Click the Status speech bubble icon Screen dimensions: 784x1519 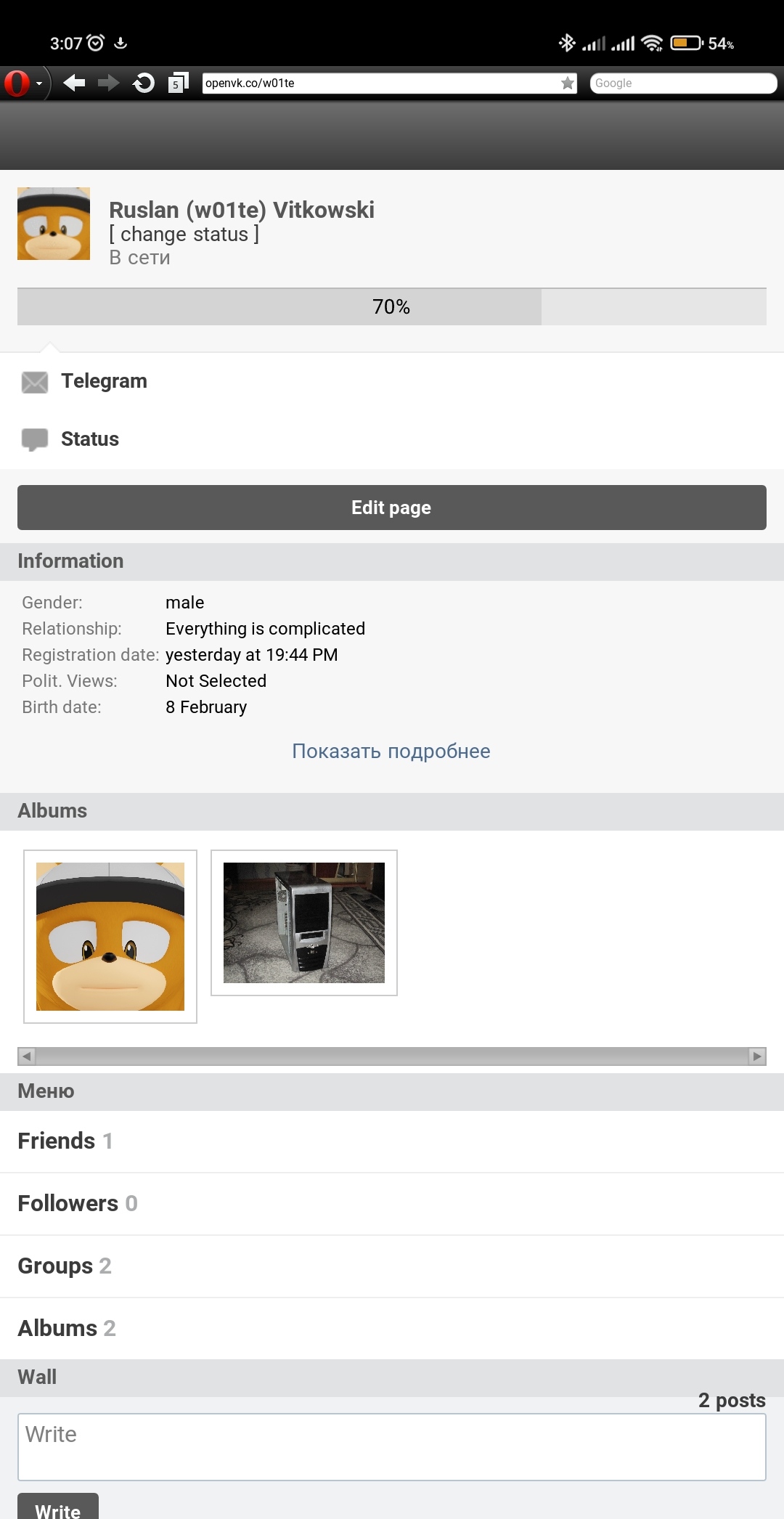35,439
